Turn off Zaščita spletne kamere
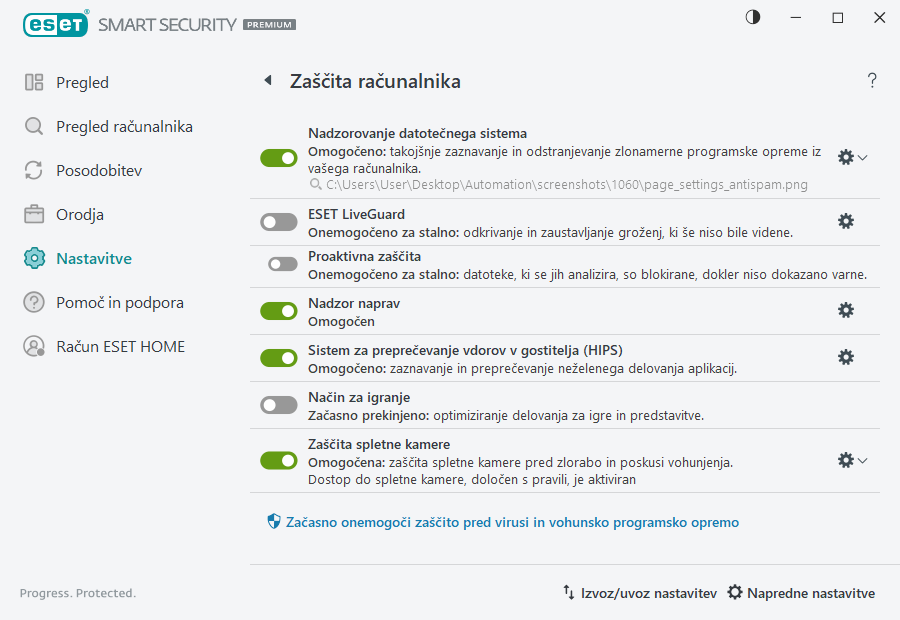 click(x=278, y=460)
